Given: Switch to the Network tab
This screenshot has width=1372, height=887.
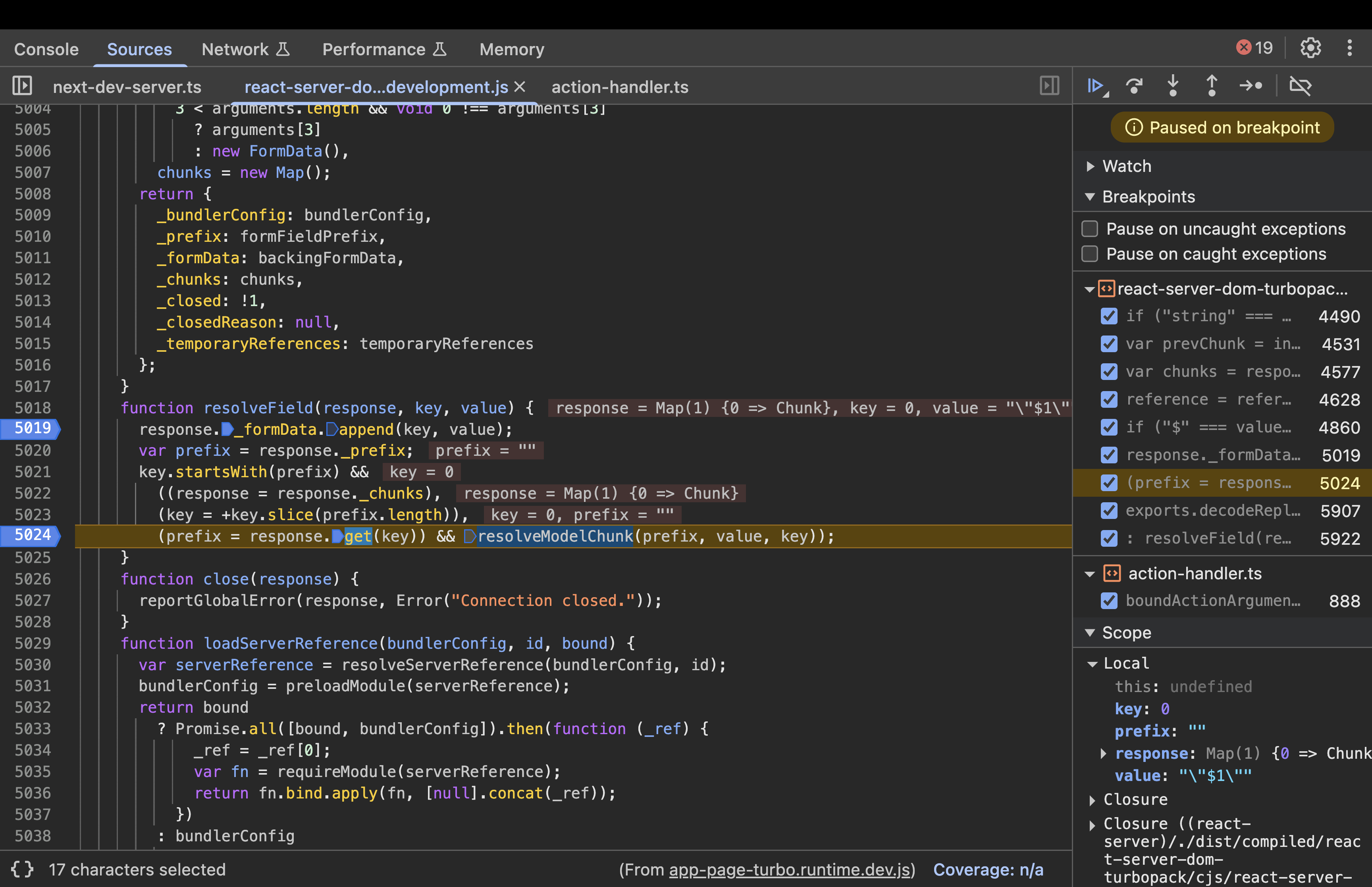Looking at the screenshot, I should pyautogui.click(x=235, y=50).
